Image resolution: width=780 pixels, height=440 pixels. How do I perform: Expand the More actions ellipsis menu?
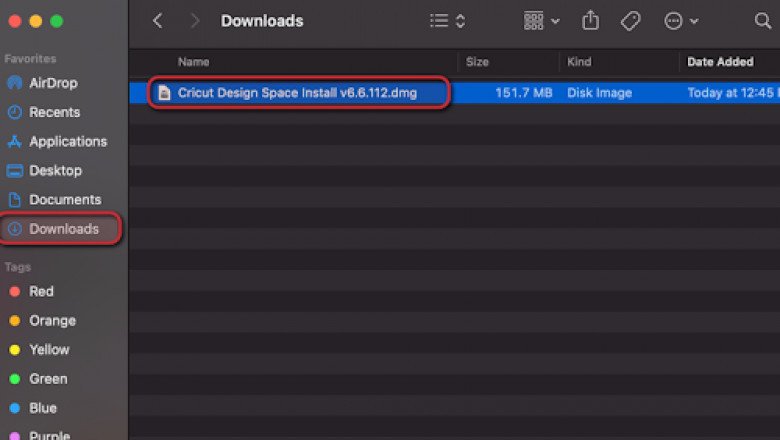[679, 21]
